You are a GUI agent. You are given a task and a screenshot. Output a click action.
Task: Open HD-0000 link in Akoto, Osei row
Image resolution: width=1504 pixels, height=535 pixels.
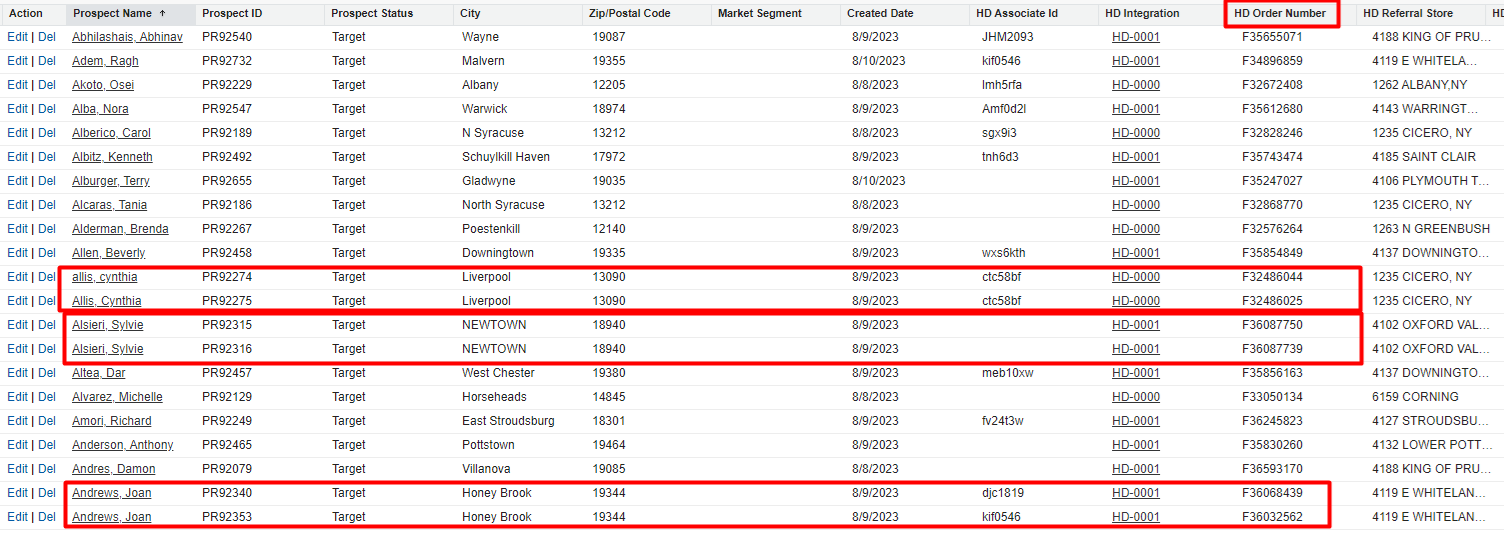[1136, 85]
